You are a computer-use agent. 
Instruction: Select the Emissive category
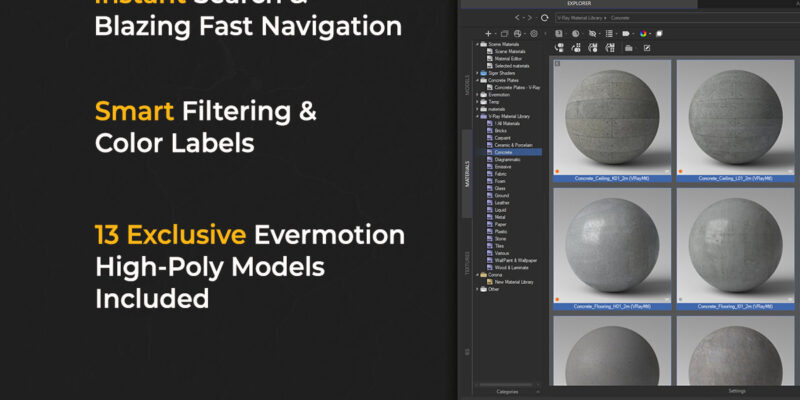(503, 167)
